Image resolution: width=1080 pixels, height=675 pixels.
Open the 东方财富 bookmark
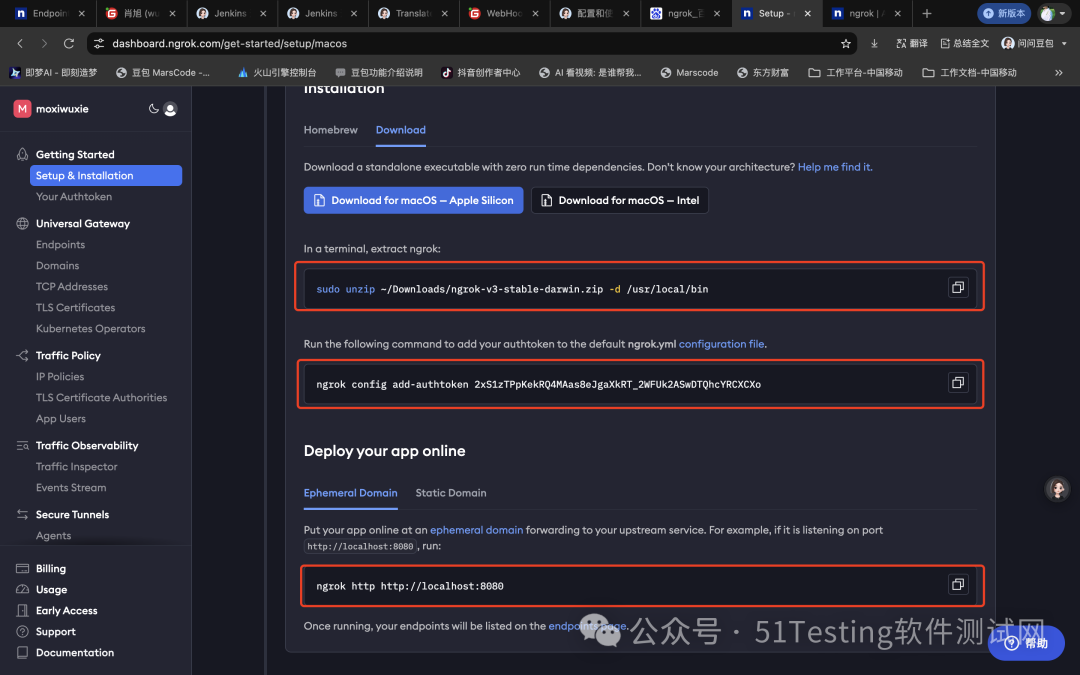tap(762, 72)
